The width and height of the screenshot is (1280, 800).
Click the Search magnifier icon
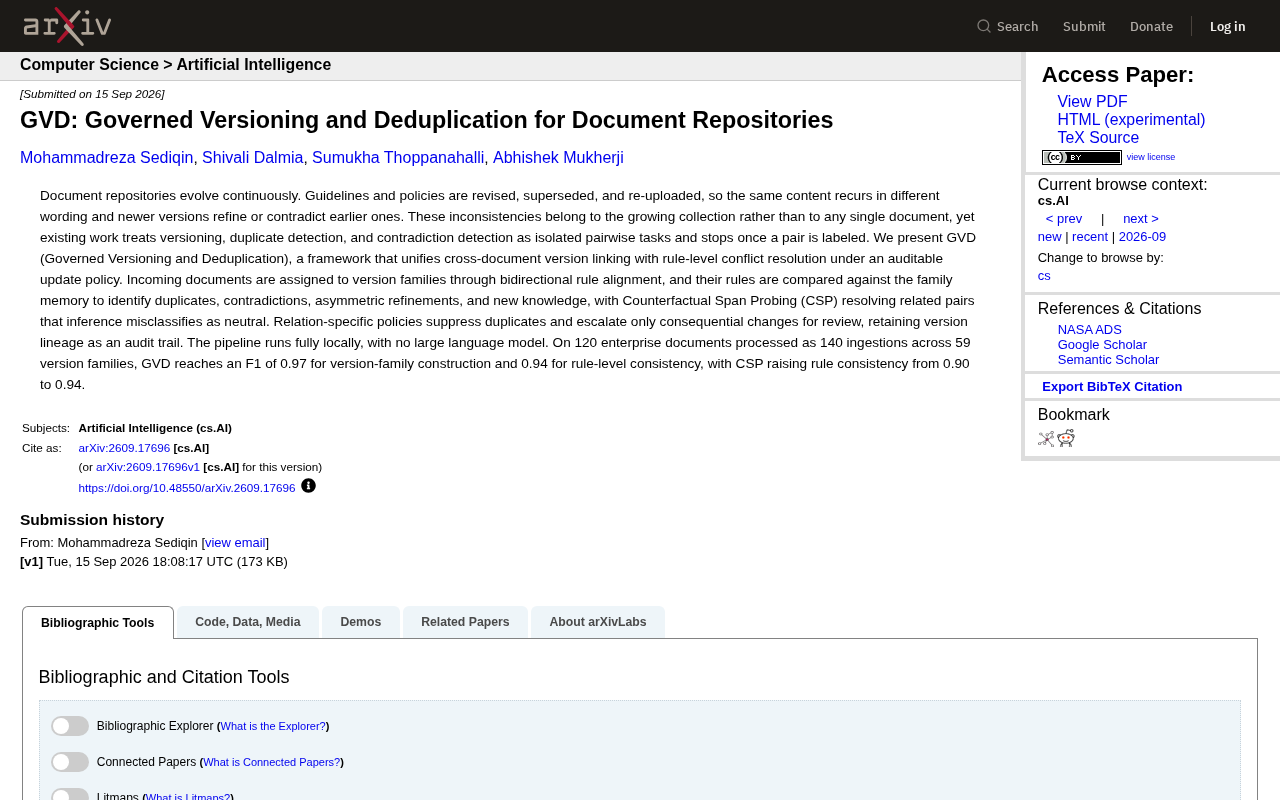(984, 26)
